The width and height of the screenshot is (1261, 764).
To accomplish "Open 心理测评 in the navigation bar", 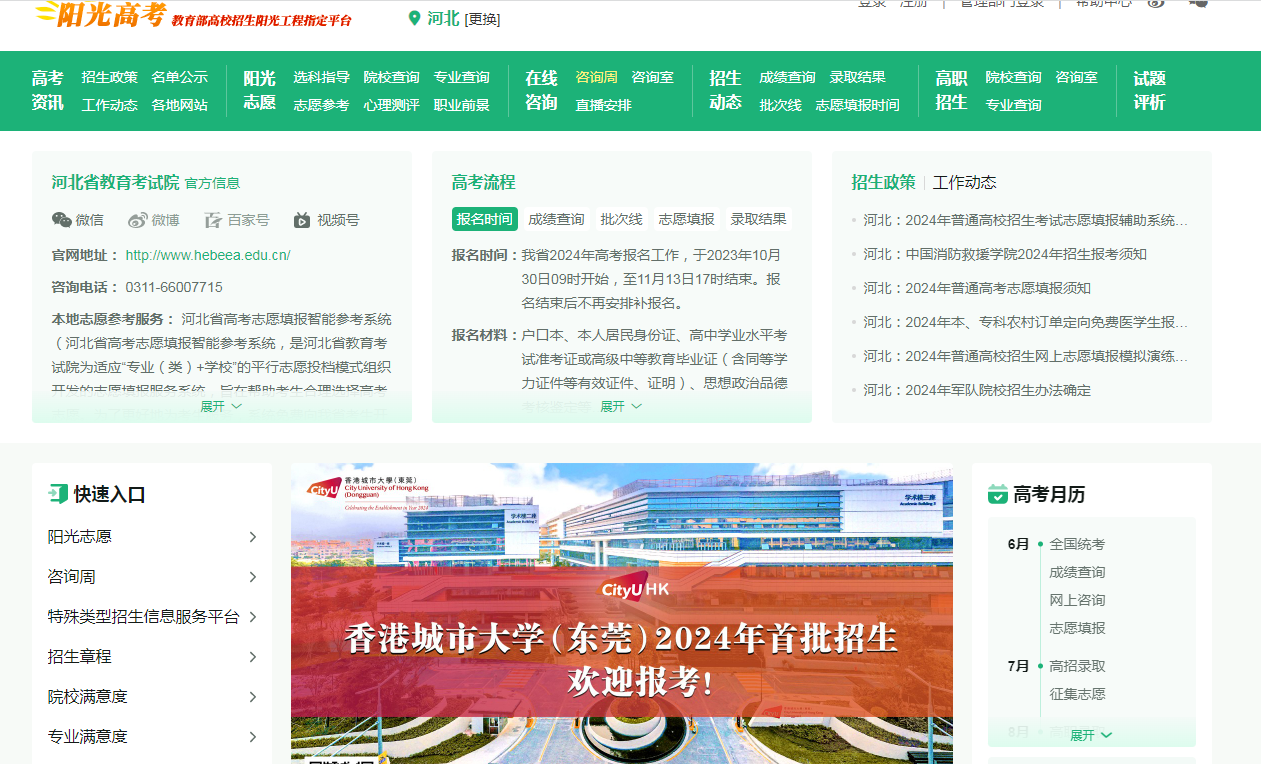I will (x=392, y=105).
